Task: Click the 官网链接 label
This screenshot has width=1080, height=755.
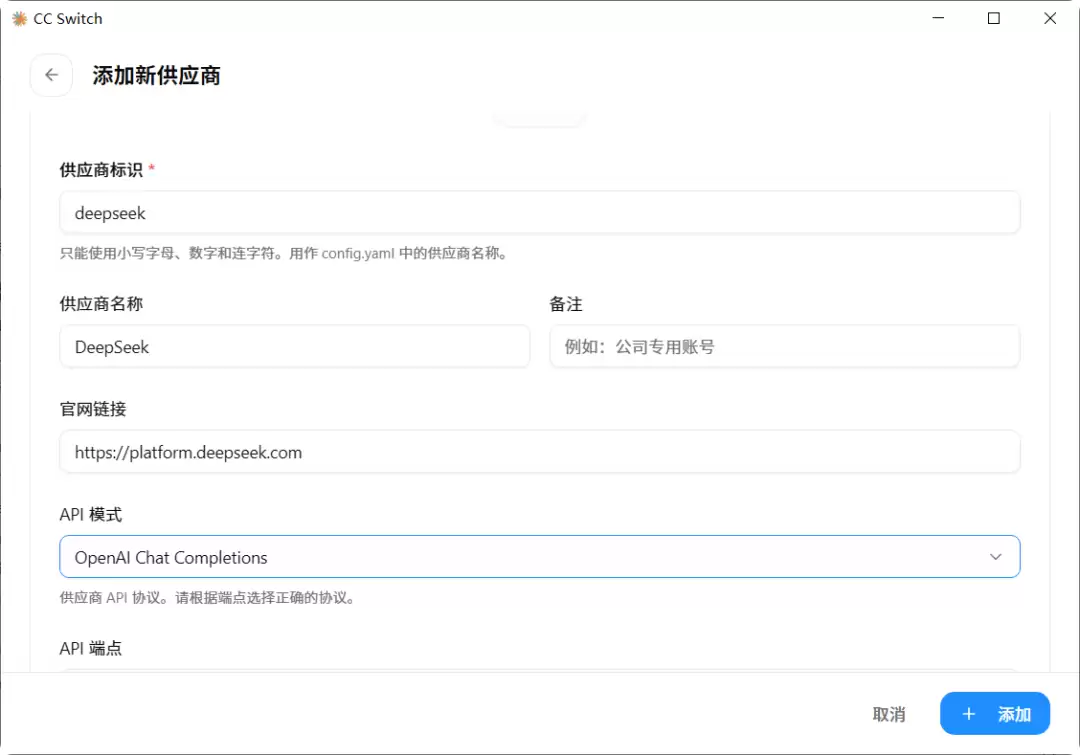Action: pyautogui.click(x=93, y=409)
